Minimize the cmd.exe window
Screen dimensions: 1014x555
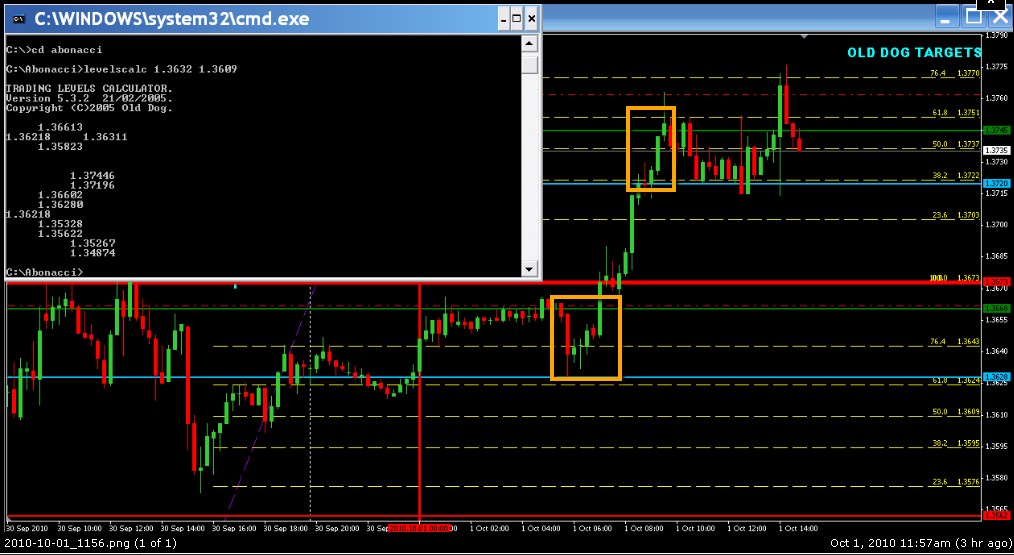coord(504,19)
